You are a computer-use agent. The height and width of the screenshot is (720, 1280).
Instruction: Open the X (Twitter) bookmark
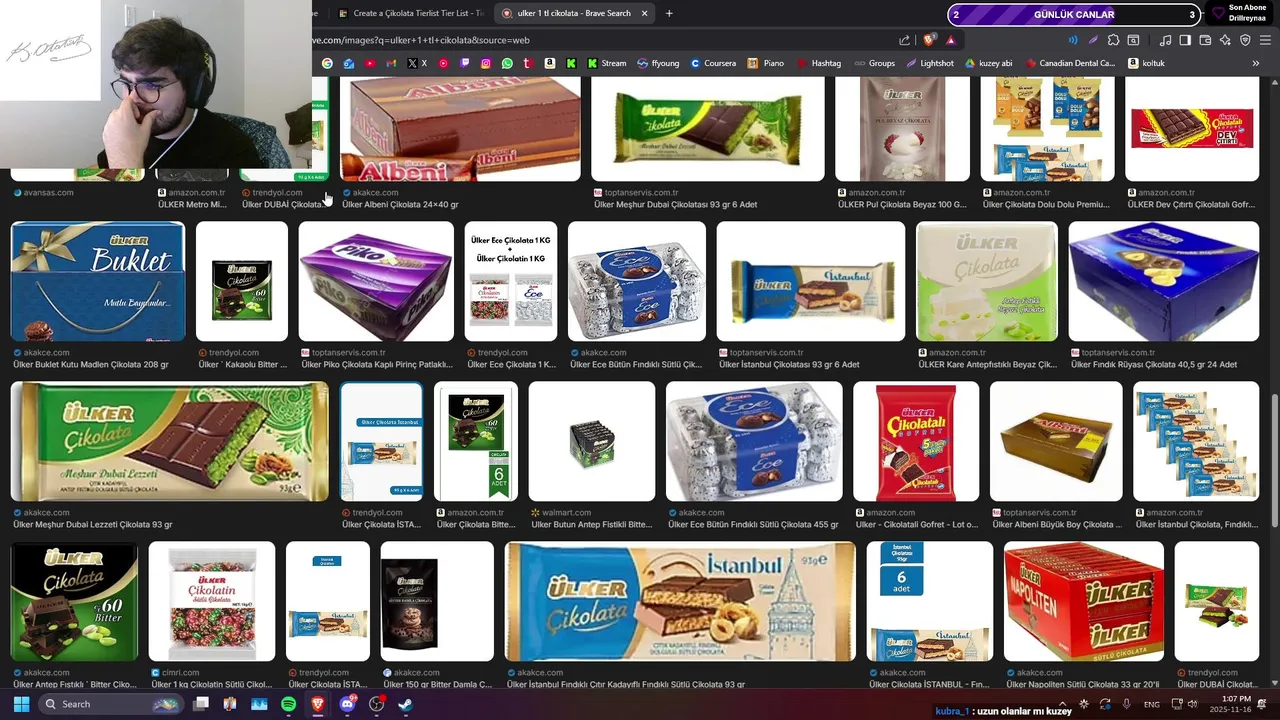(417, 63)
